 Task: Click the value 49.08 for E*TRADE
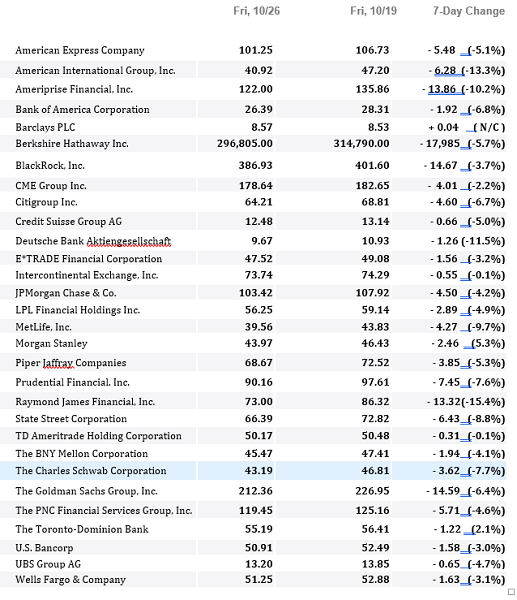click(375, 259)
